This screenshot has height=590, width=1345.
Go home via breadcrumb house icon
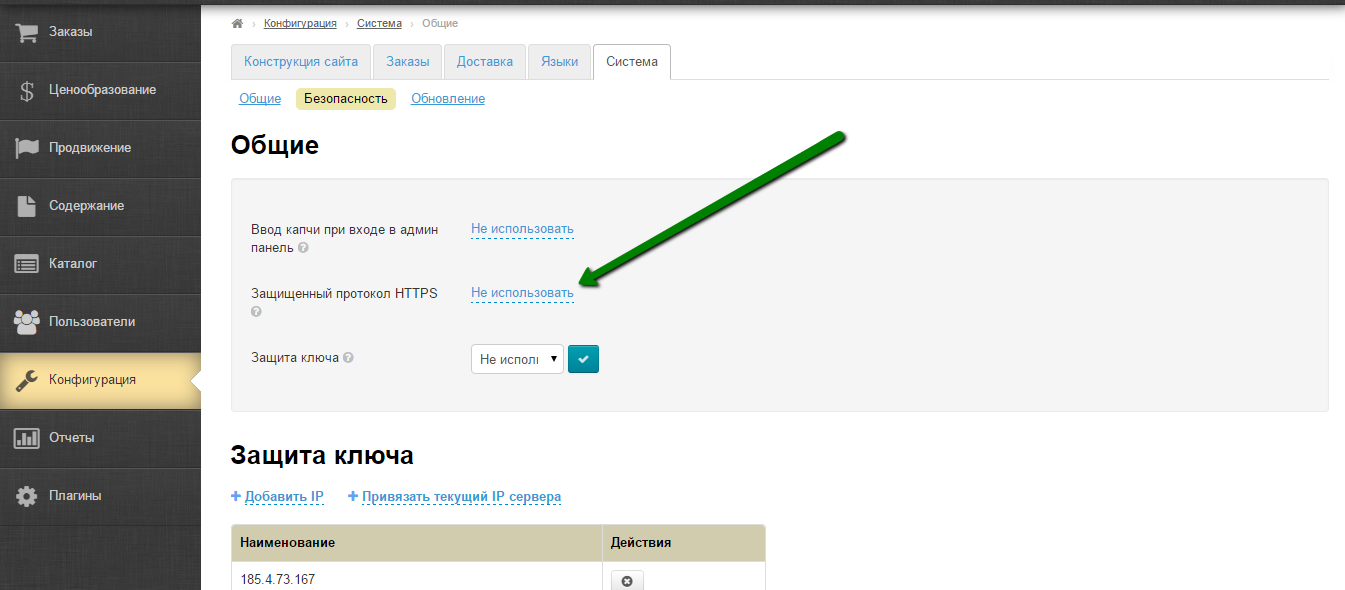(237, 23)
